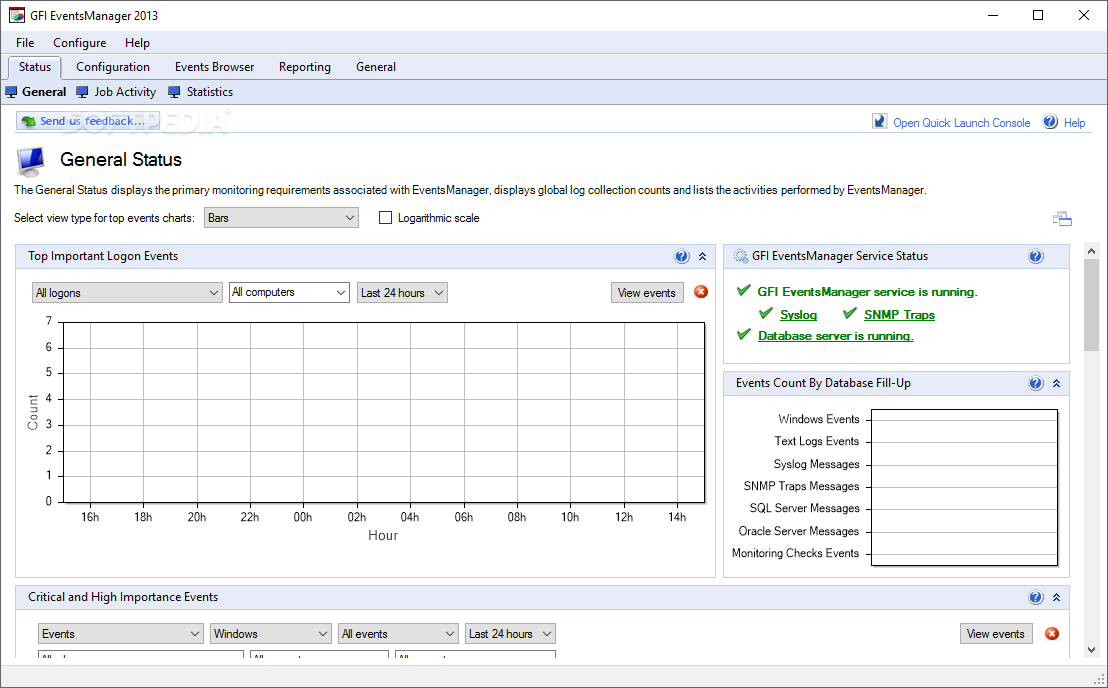Open critical events Last 24 hours dropdown
Image resolution: width=1108 pixels, height=688 pixels.
[x=510, y=634]
